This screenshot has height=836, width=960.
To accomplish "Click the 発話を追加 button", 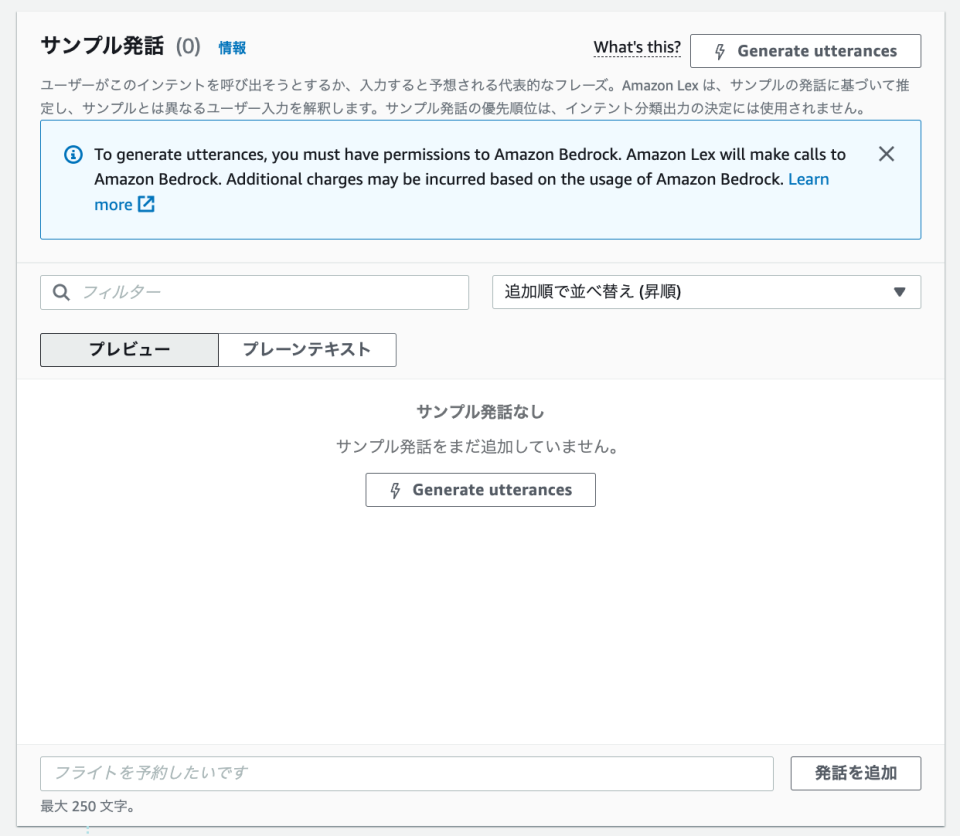I will 856,773.
